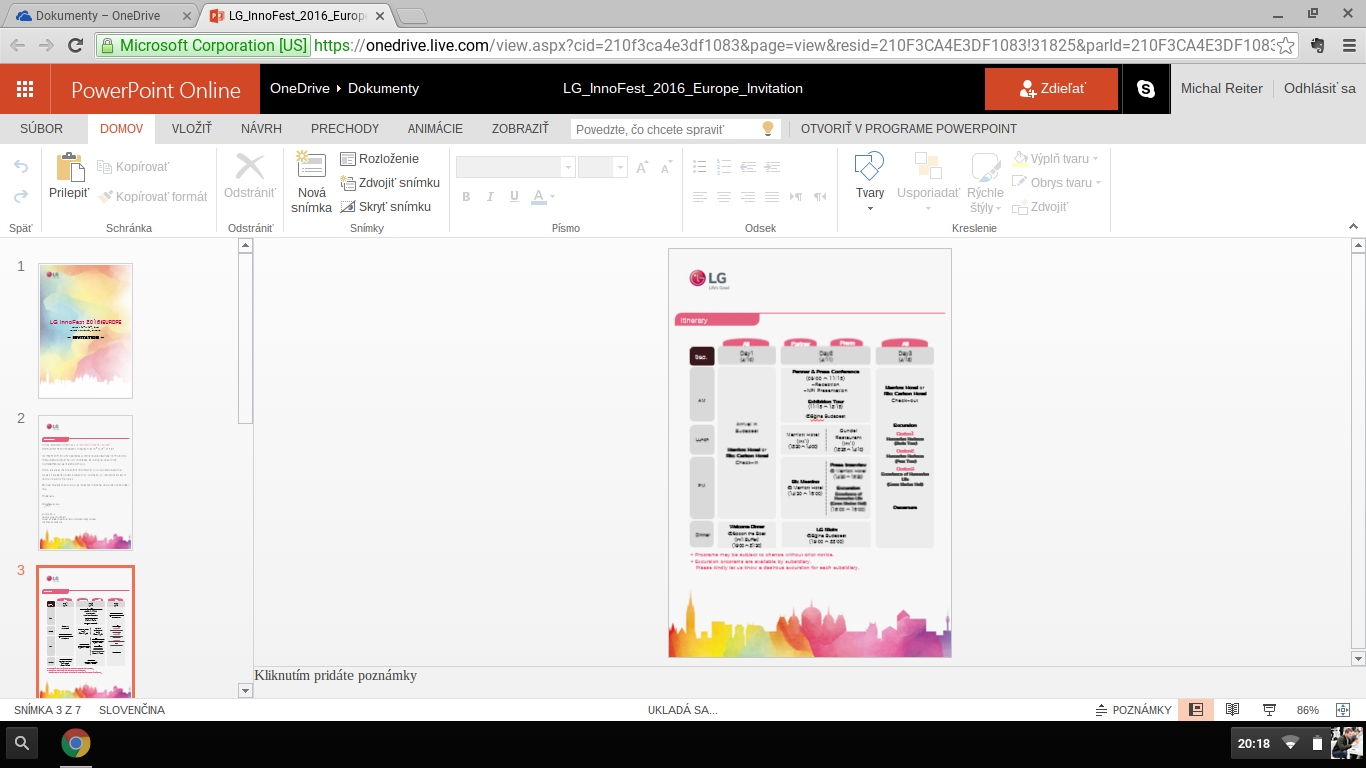Viewport: 1366px width, 768px height.
Task: Toggle the Poznámky notes pane
Action: pos(1134,710)
